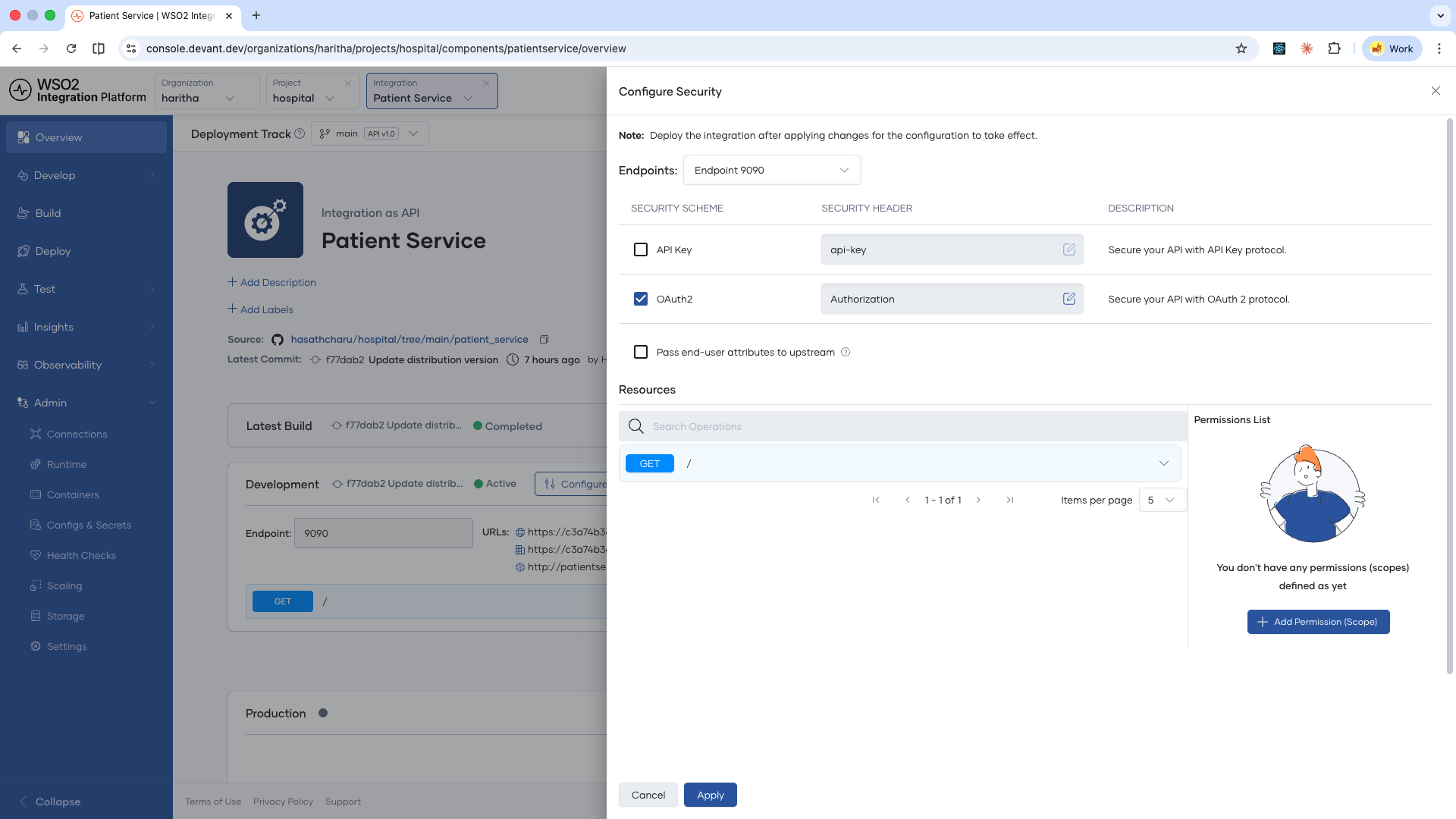1456x819 pixels.
Task: Go to the last page of resources
Action: point(1010,500)
